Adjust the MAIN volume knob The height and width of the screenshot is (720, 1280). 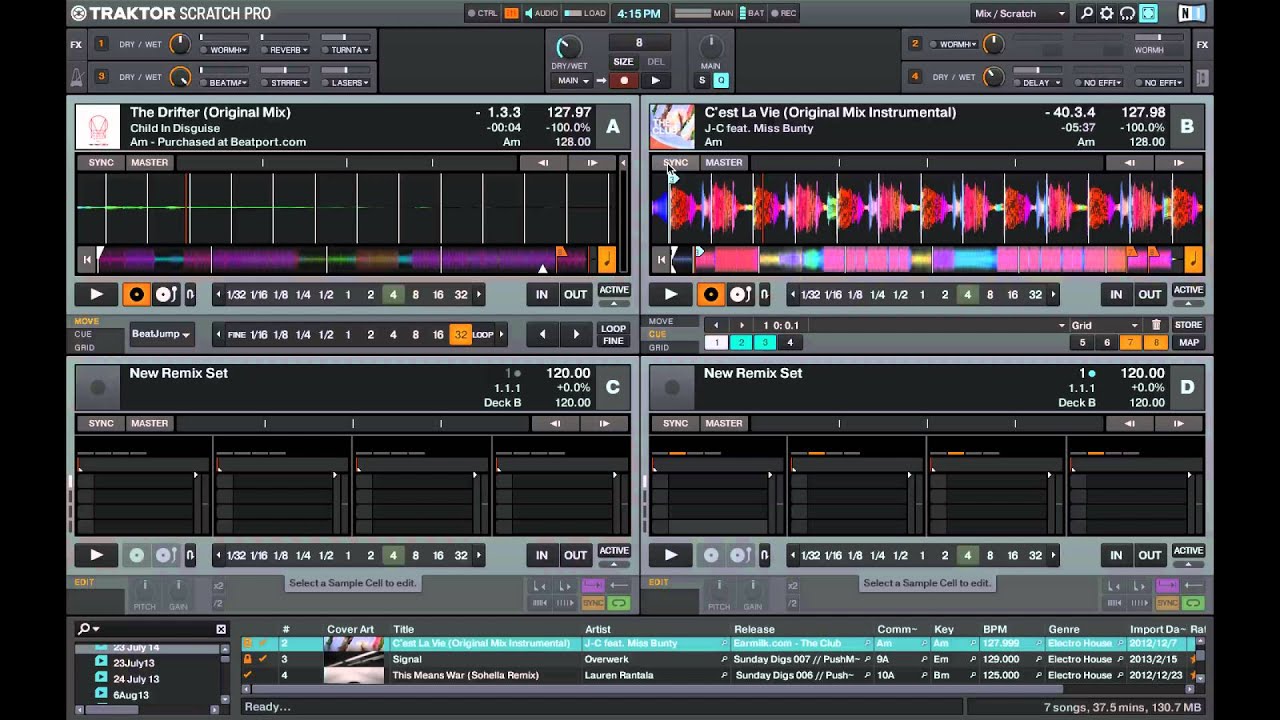[711, 46]
